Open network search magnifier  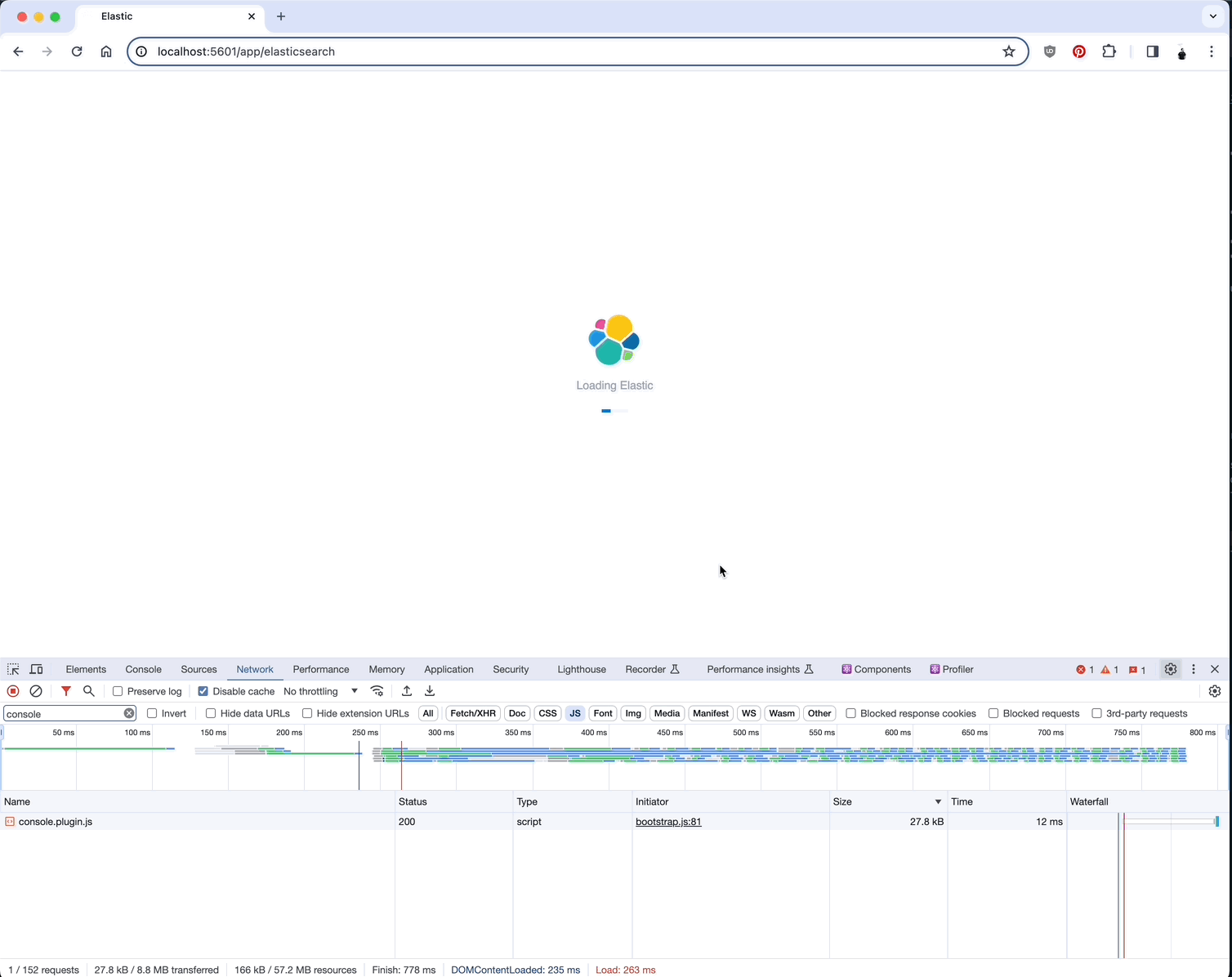89,691
